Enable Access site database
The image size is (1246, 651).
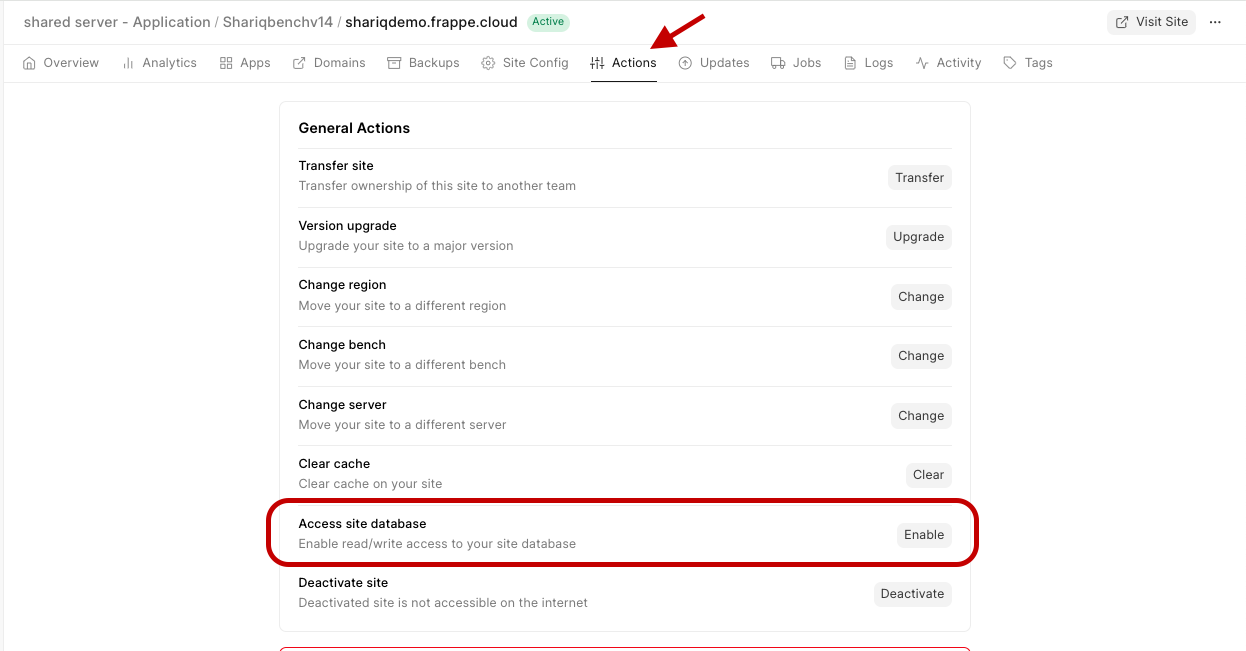click(x=924, y=535)
